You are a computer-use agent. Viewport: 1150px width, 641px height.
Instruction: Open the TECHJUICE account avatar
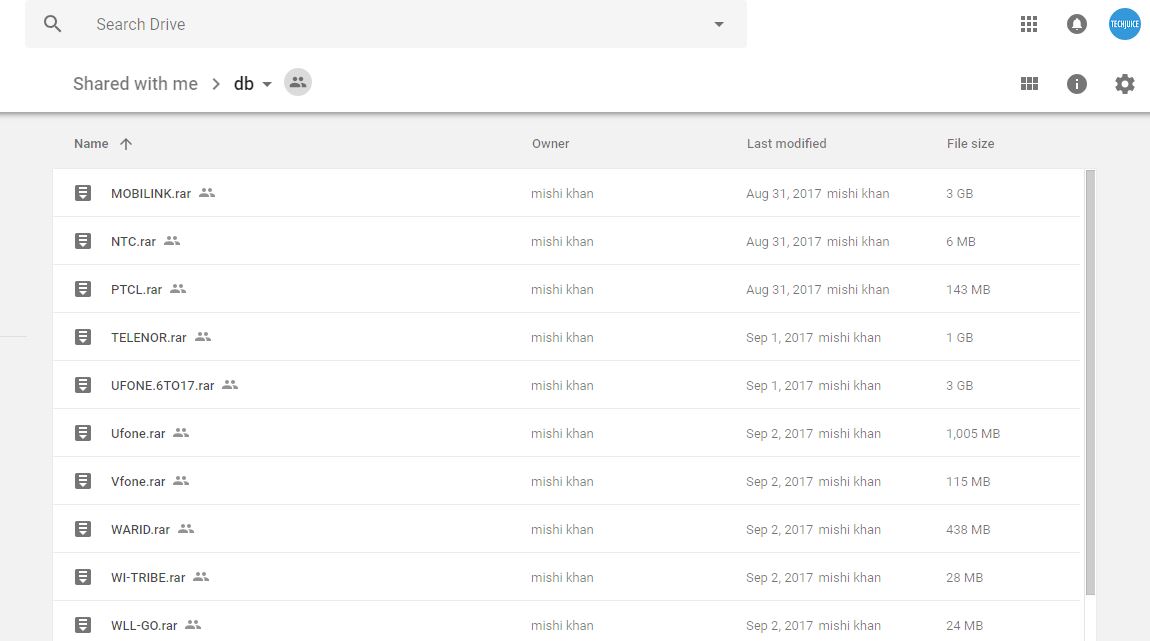coord(1125,24)
